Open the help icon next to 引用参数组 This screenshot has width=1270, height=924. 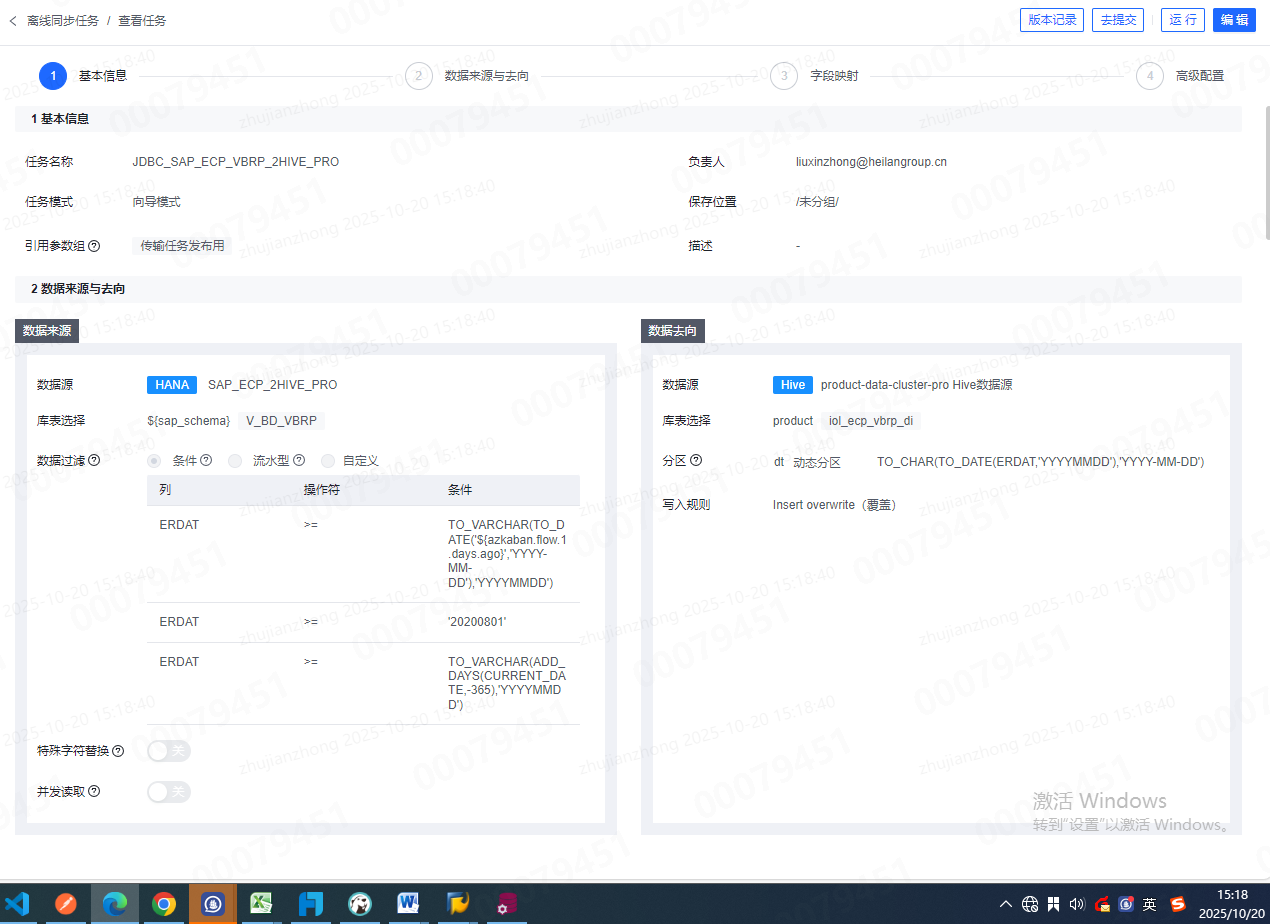94,246
